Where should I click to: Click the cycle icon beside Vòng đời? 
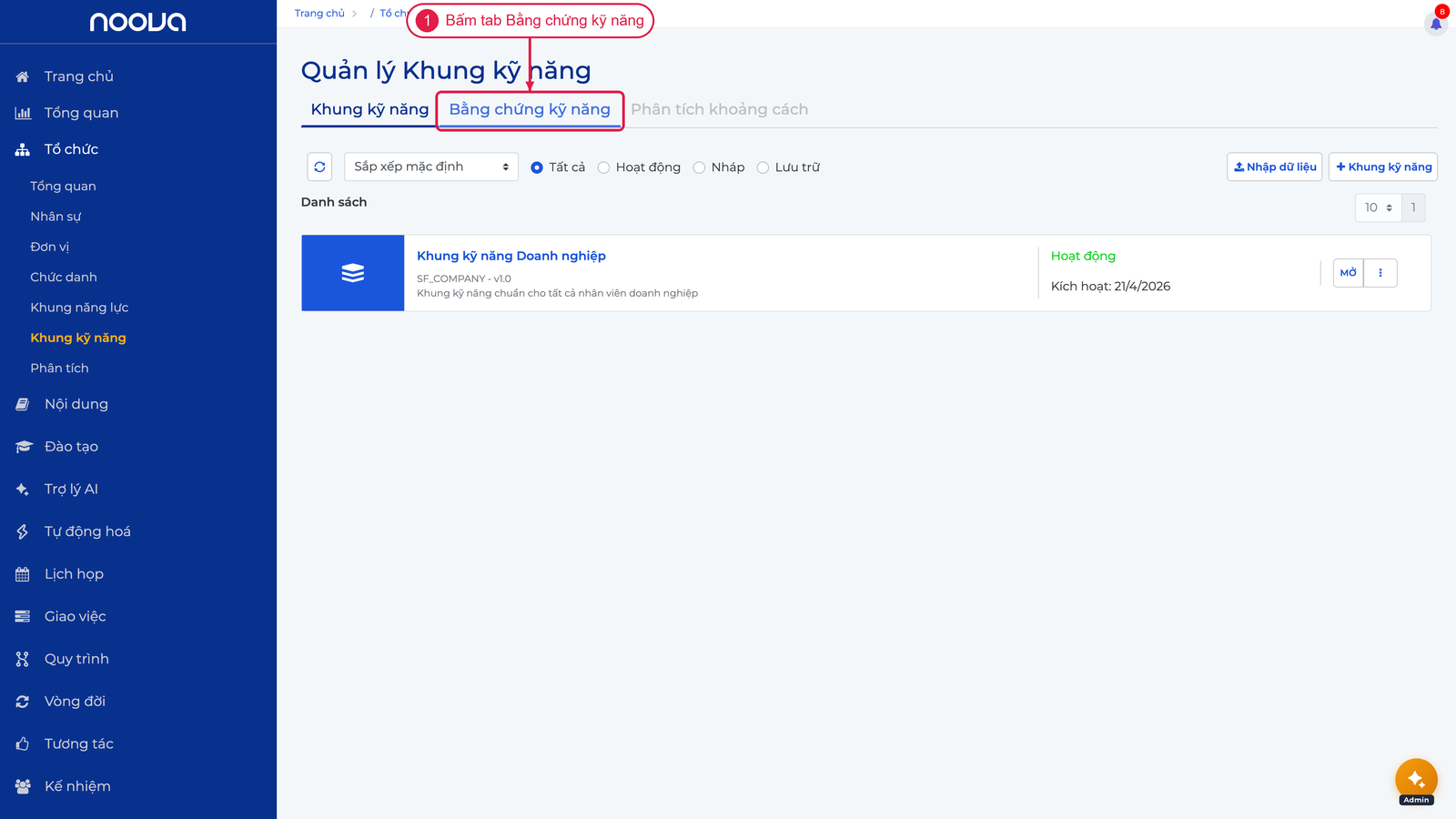[23, 702]
